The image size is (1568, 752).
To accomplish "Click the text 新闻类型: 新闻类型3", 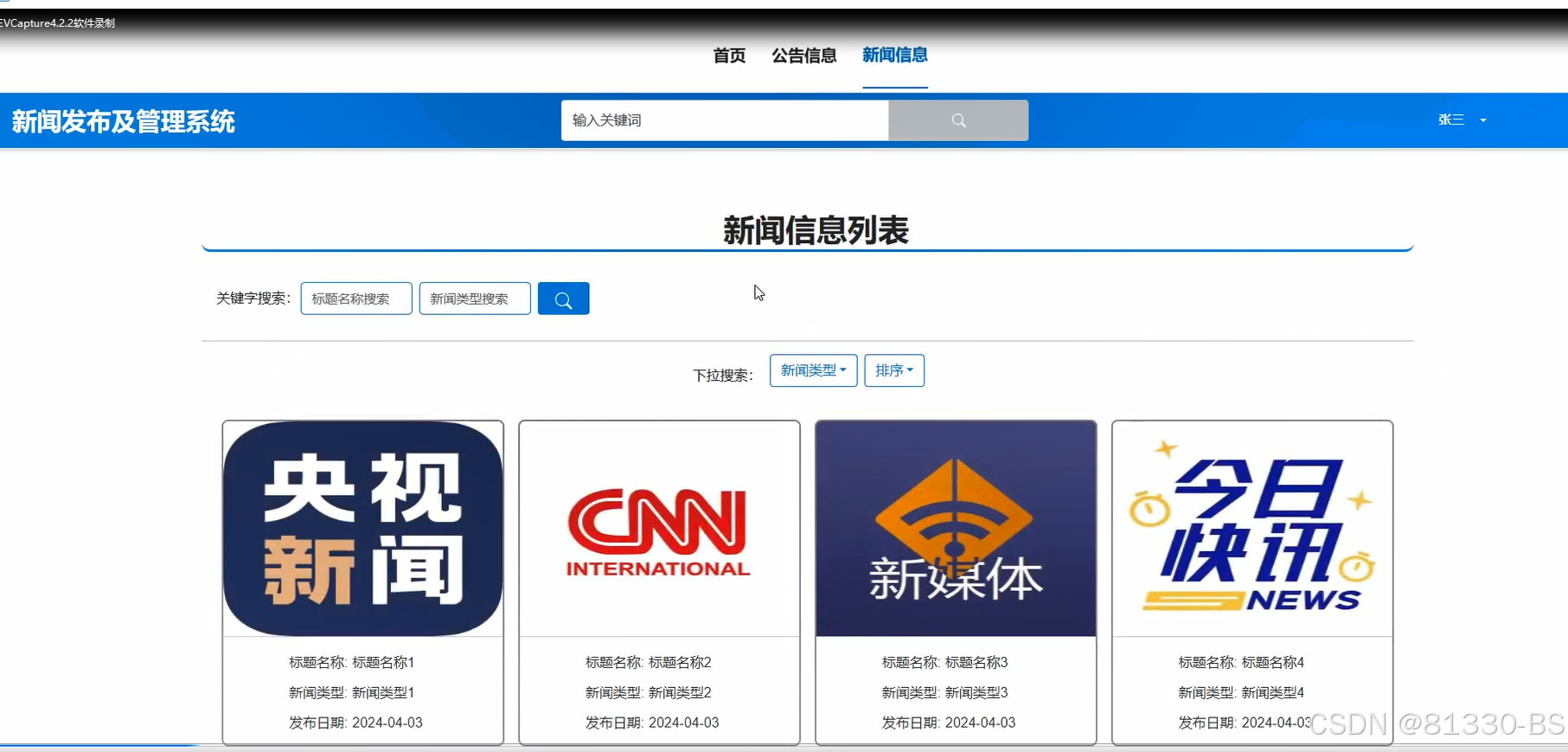I will [x=945, y=692].
